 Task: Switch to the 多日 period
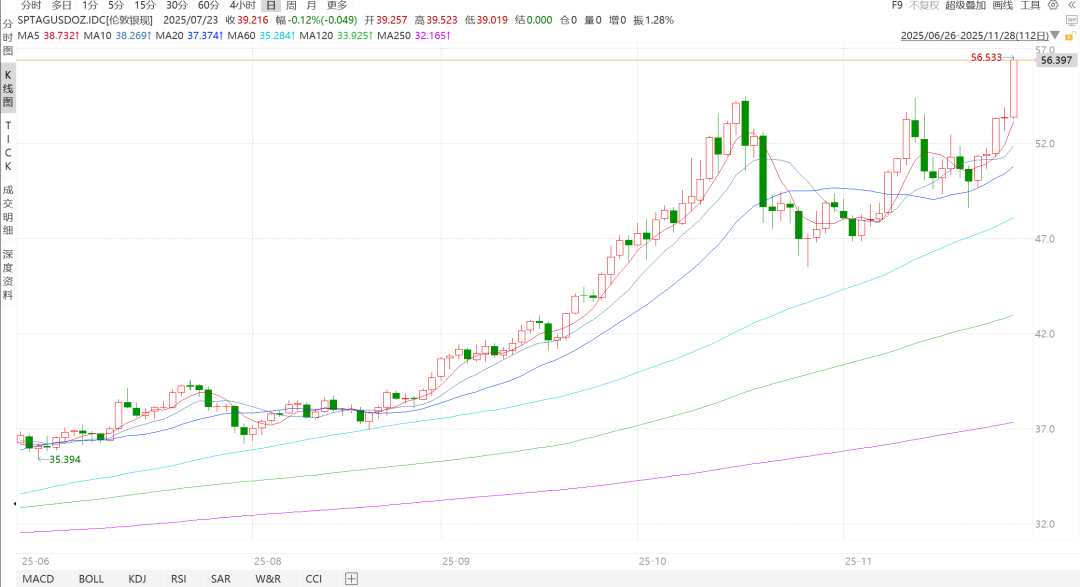62,6
